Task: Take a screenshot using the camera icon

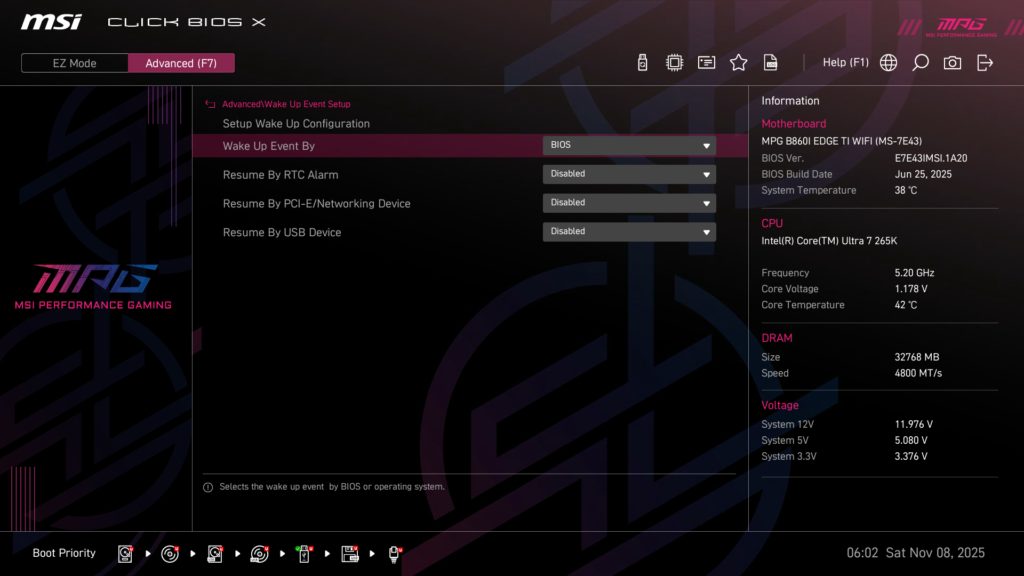Action: [952, 61]
